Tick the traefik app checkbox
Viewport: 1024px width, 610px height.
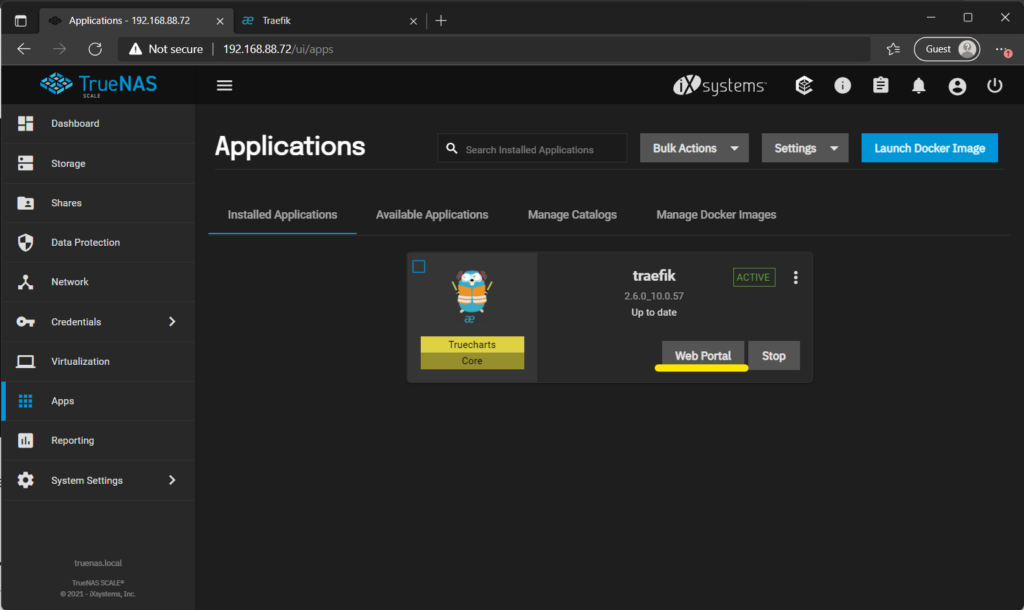click(x=419, y=266)
